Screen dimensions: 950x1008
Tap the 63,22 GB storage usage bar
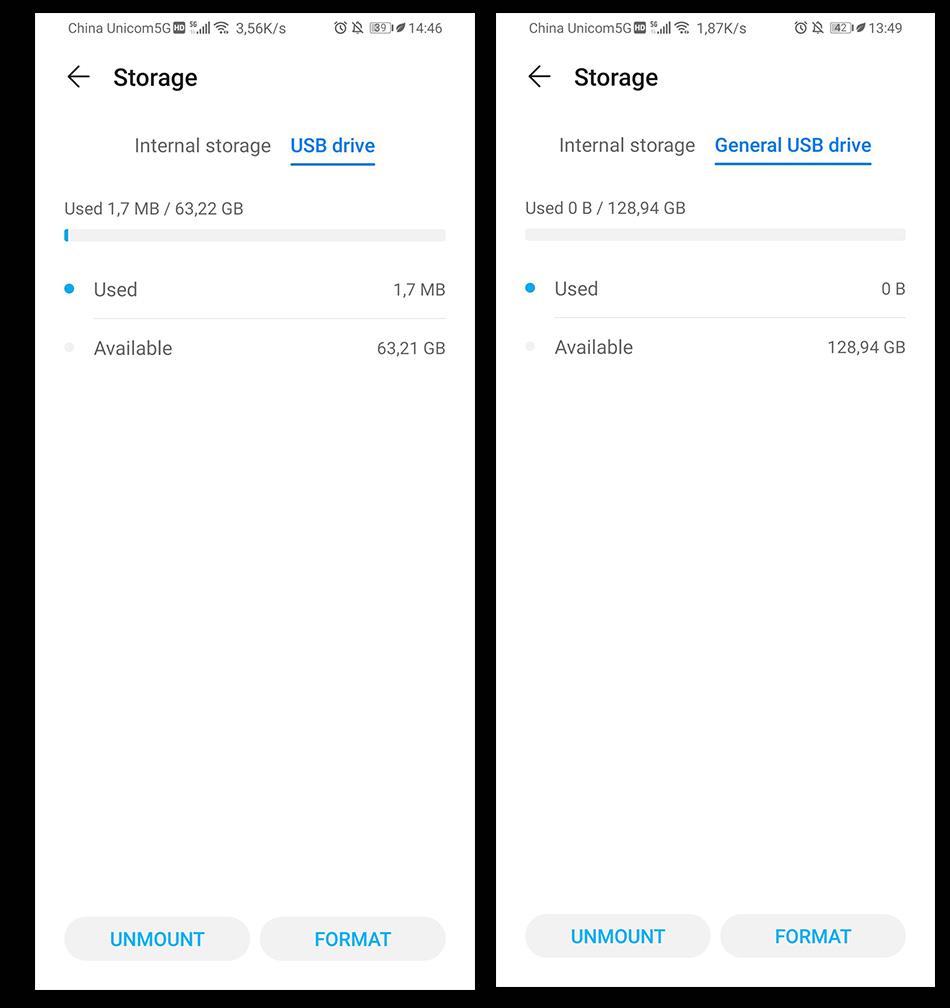pyautogui.click(x=255, y=236)
